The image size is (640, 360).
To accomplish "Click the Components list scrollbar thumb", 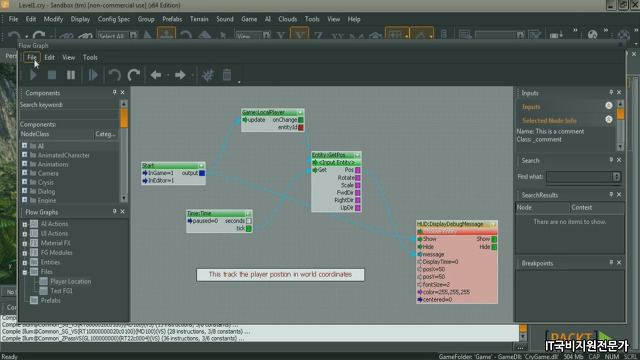I will coord(124,118).
